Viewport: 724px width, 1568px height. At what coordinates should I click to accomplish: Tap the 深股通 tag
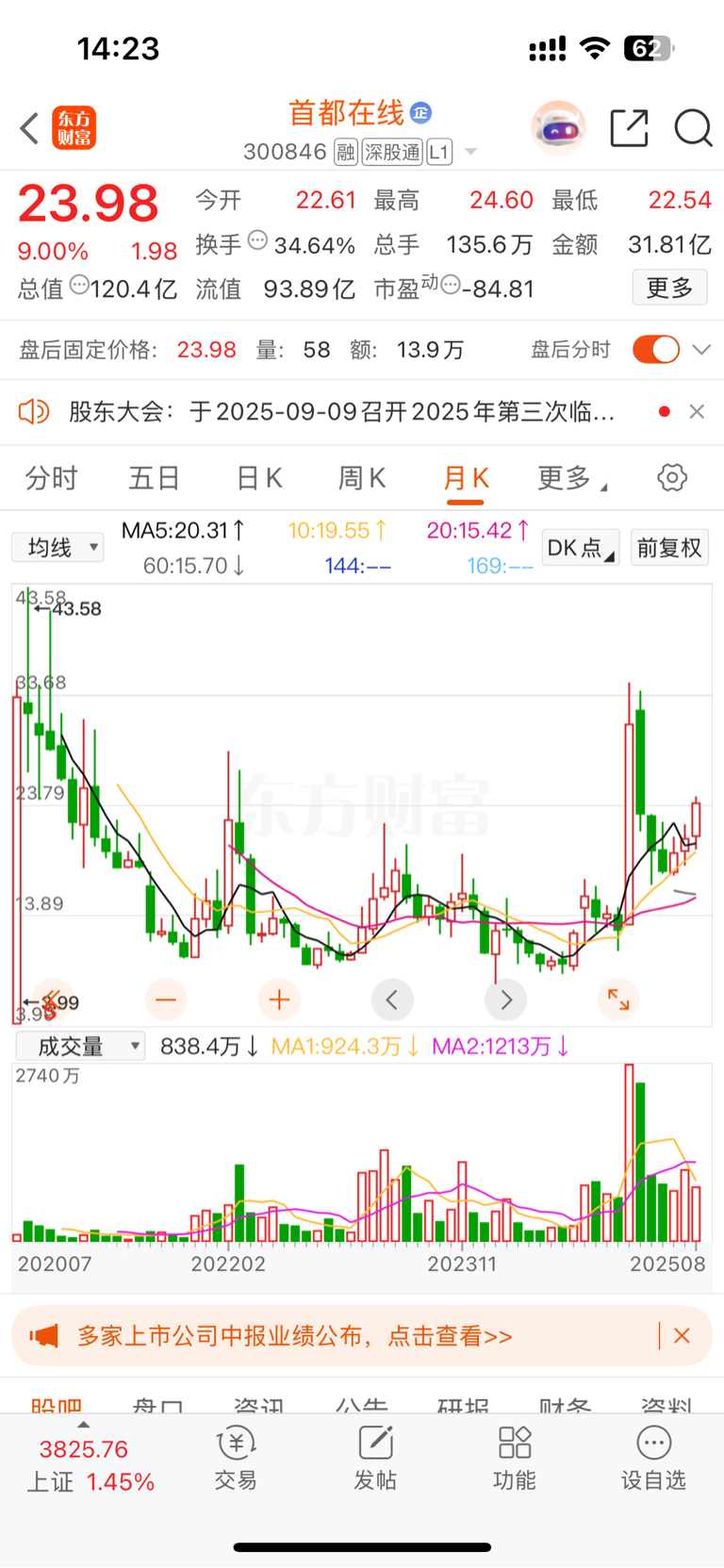(392, 152)
